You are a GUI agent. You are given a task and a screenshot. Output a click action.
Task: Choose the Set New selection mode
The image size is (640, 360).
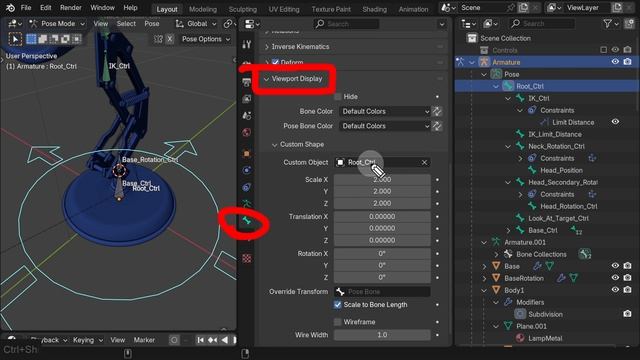[31, 39]
